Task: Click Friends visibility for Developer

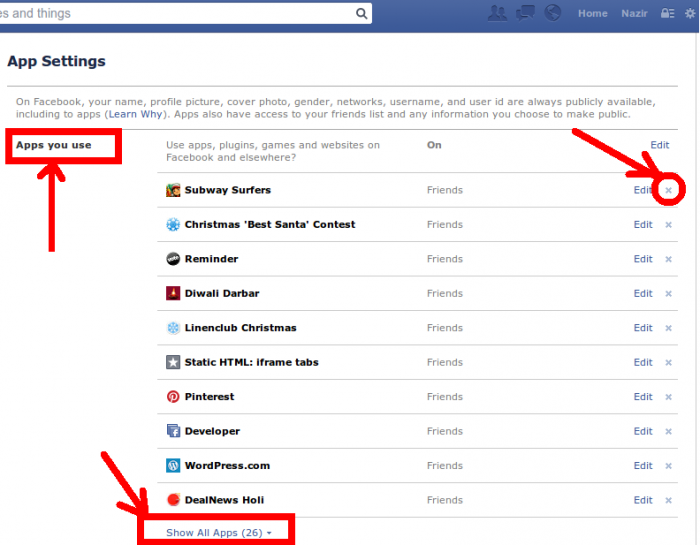Action: [x=445, y=431]
